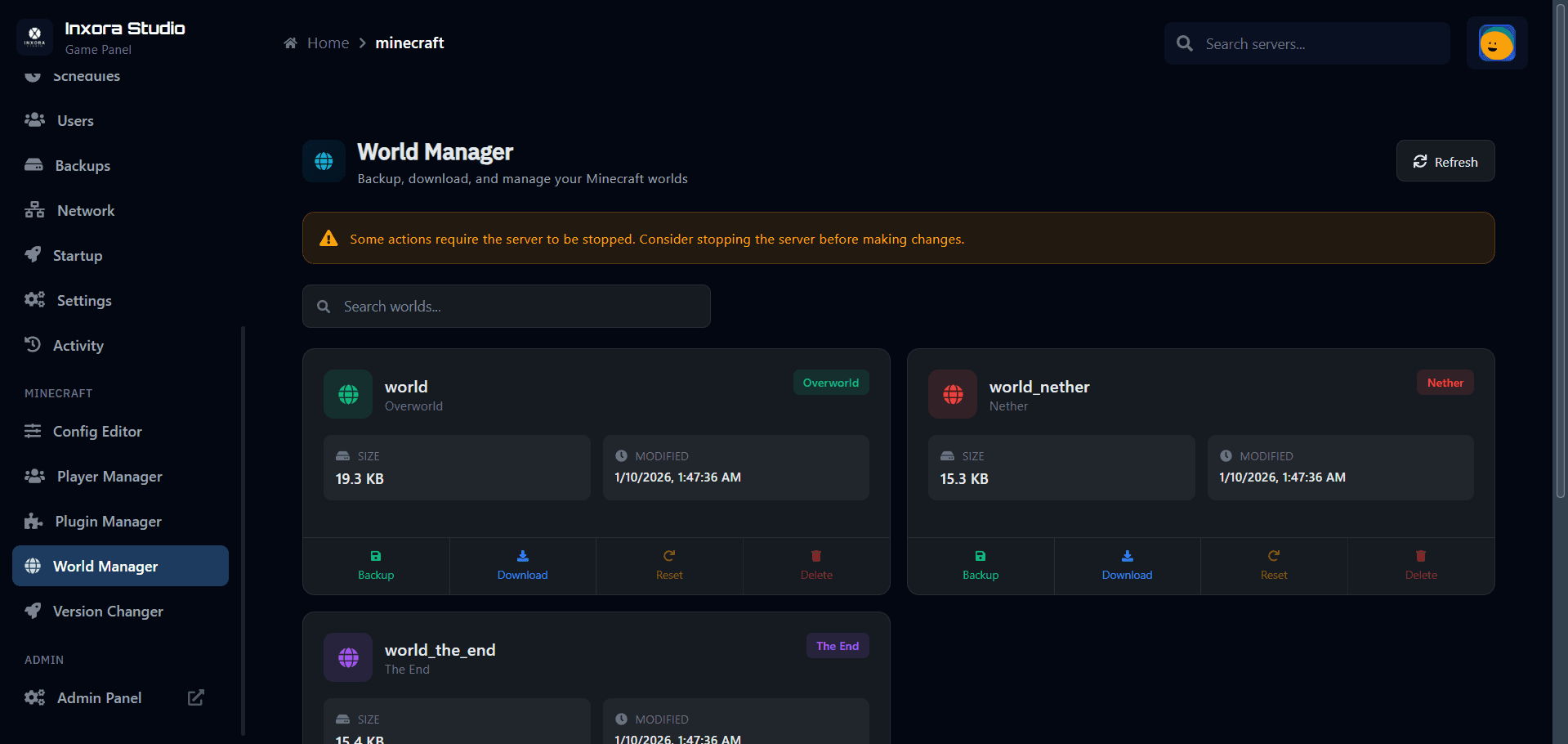Open Startup via the rocket icon
The height and width of the screenshot is (744, 1568).
[34, 254]
